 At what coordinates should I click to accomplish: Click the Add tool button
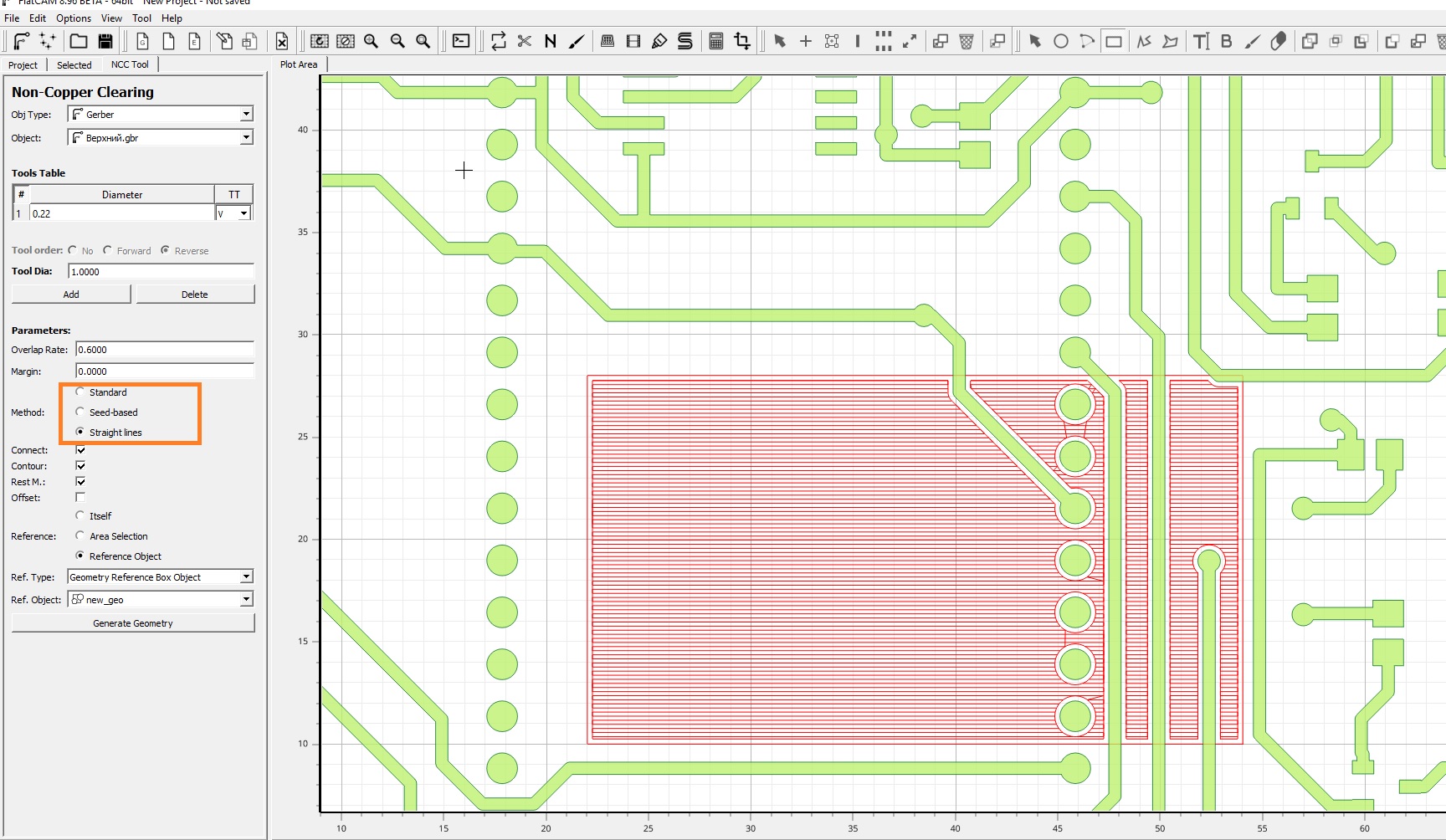point(71,295)
